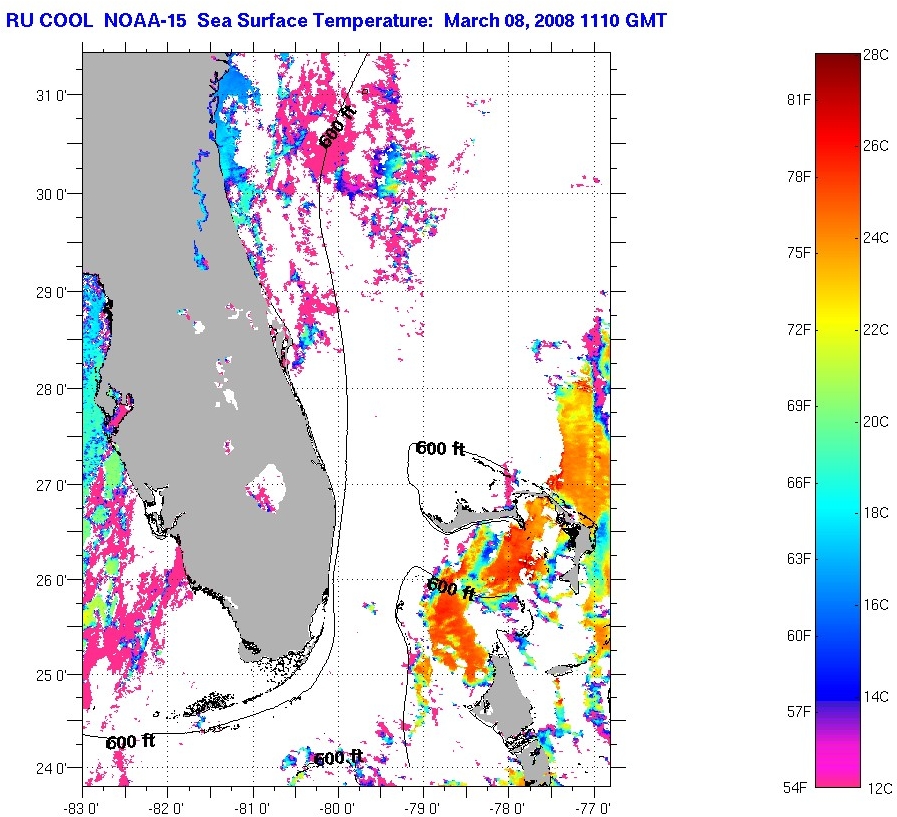Click the '-77 0'' longitude label

(x=593, y=808)
